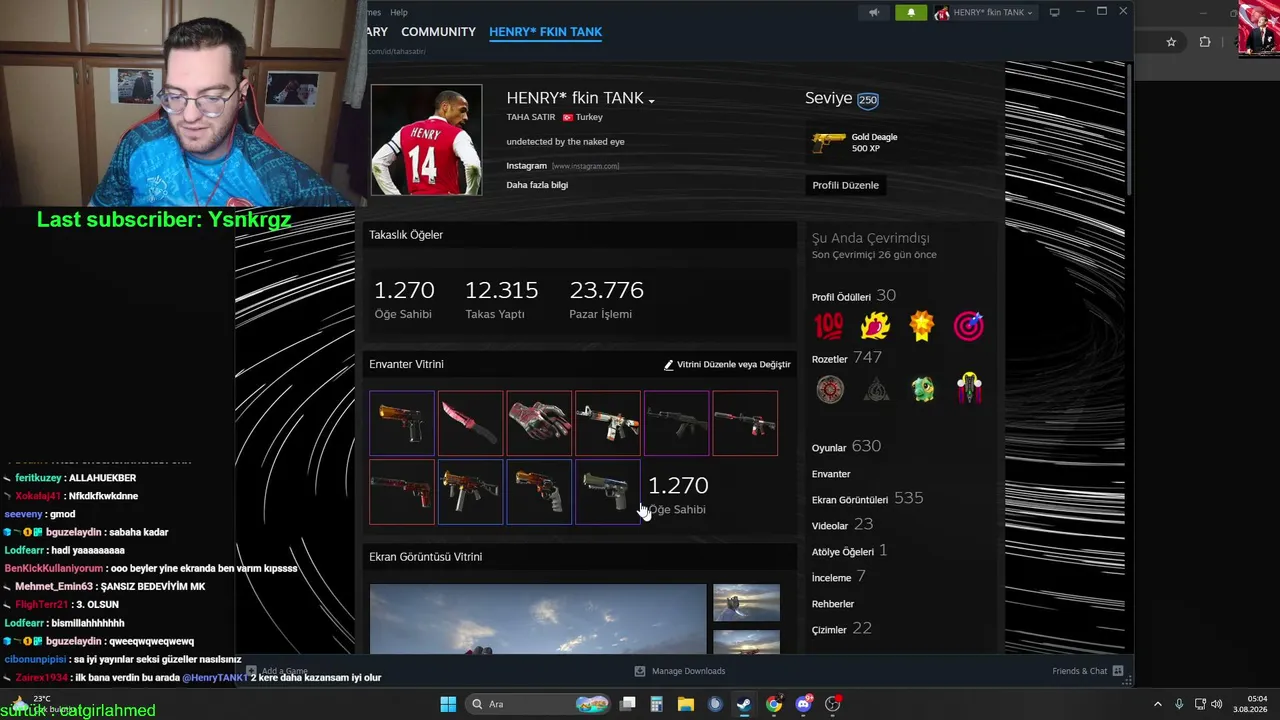Open the first small screenshot thumbnail
This screenshot has width=1280, height=720.
[746, 603]
